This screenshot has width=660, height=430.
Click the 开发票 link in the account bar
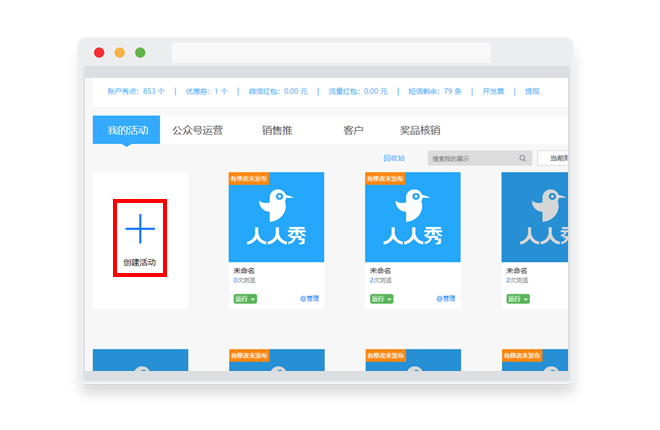493,91
